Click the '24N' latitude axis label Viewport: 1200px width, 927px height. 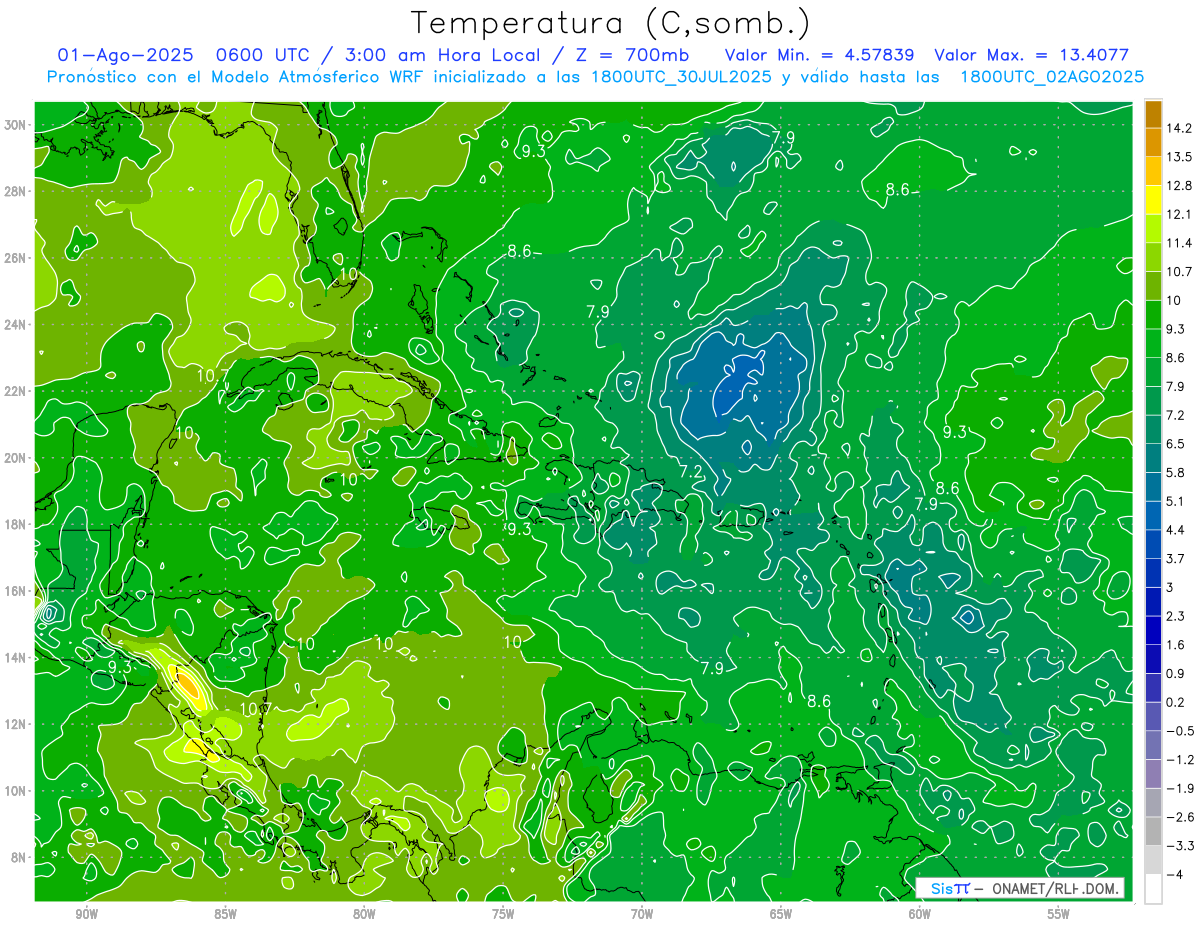(x=16, y=324)
